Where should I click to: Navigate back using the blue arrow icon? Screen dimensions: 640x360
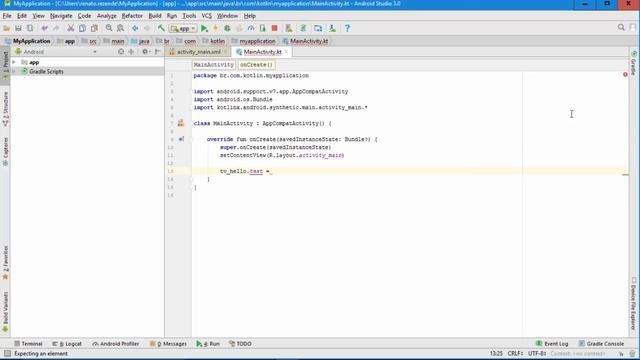point(135,28)
